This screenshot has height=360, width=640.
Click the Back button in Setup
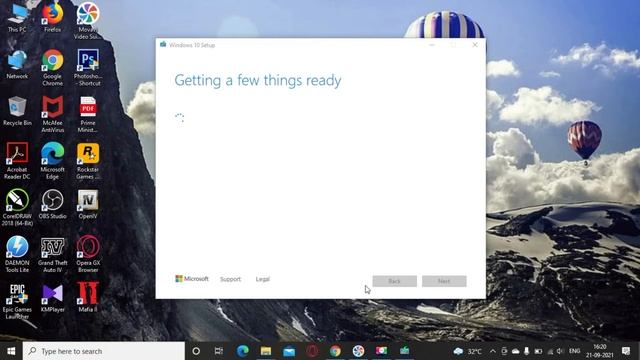point(394,281)
